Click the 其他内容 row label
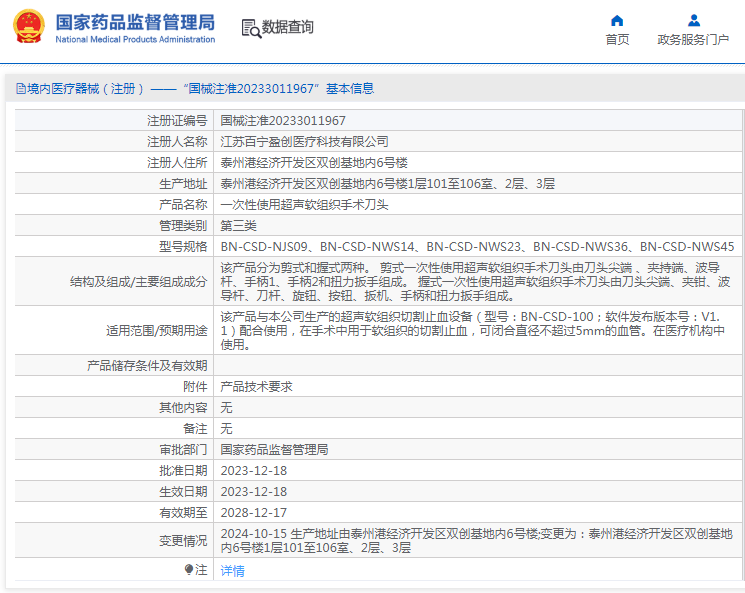The image size is (745, 593). pos(183,408)
